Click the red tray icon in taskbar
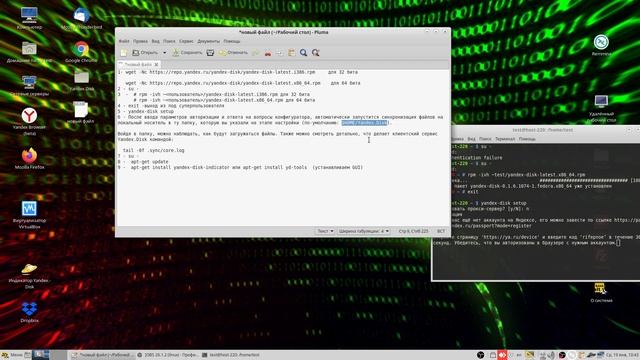640x360 pixels. click(502, 355)
